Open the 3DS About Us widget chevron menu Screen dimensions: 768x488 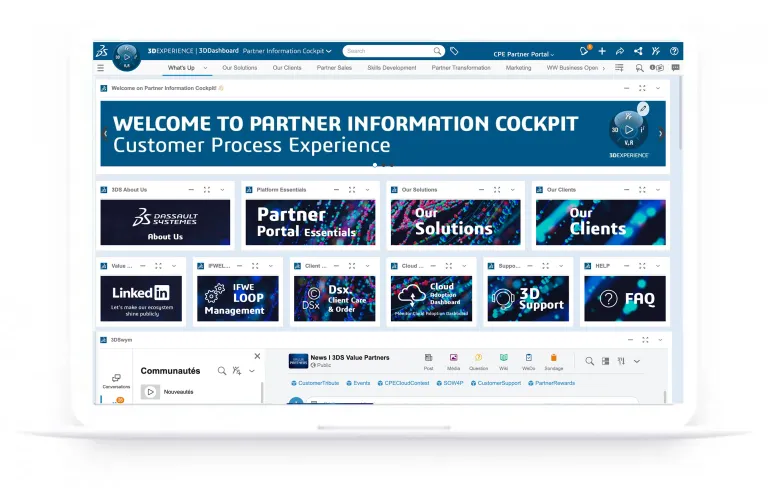[x=222, y=190]
